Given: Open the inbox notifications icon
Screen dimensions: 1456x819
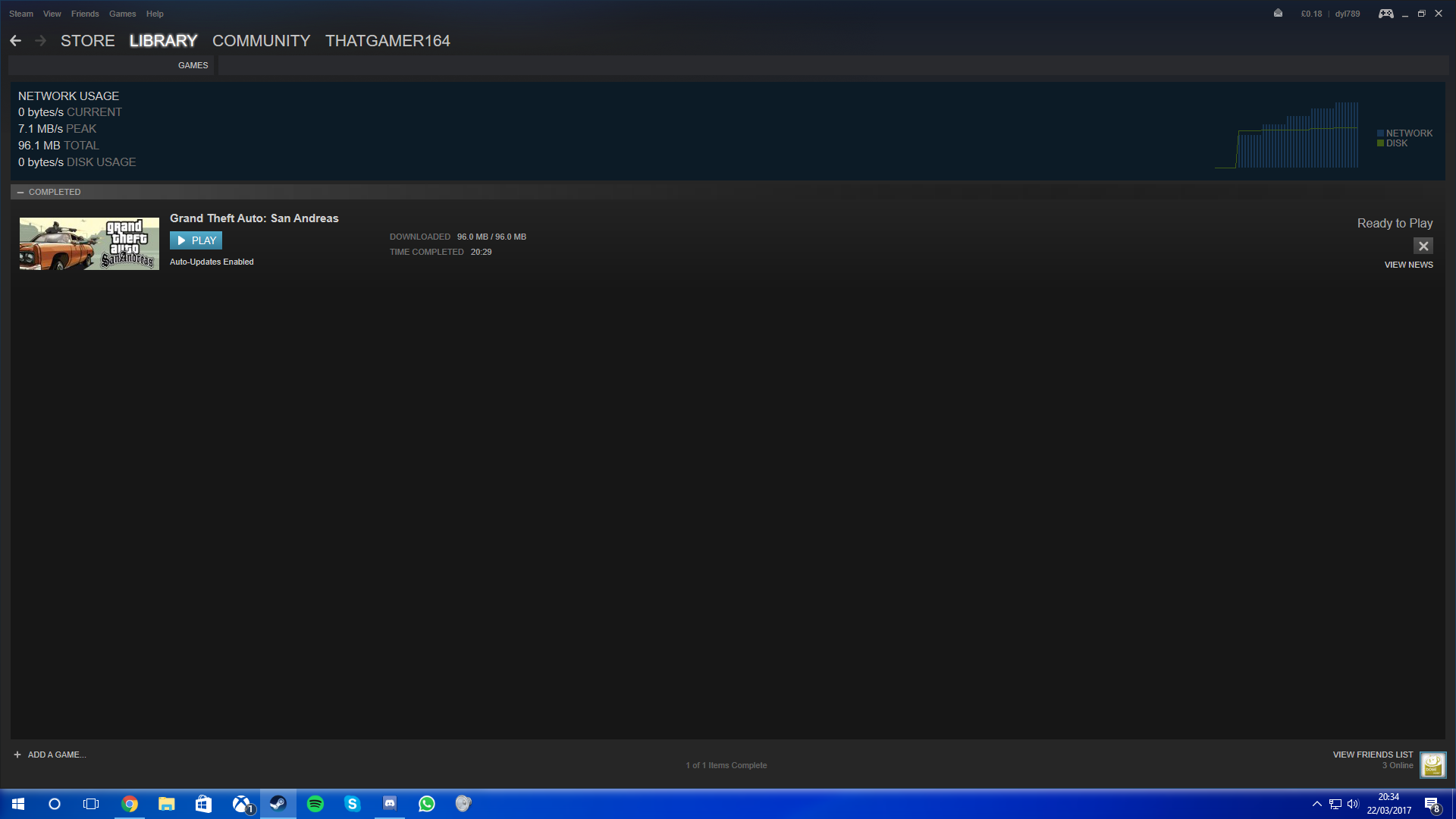Looking at the screenshot, I should (1278, 14).
